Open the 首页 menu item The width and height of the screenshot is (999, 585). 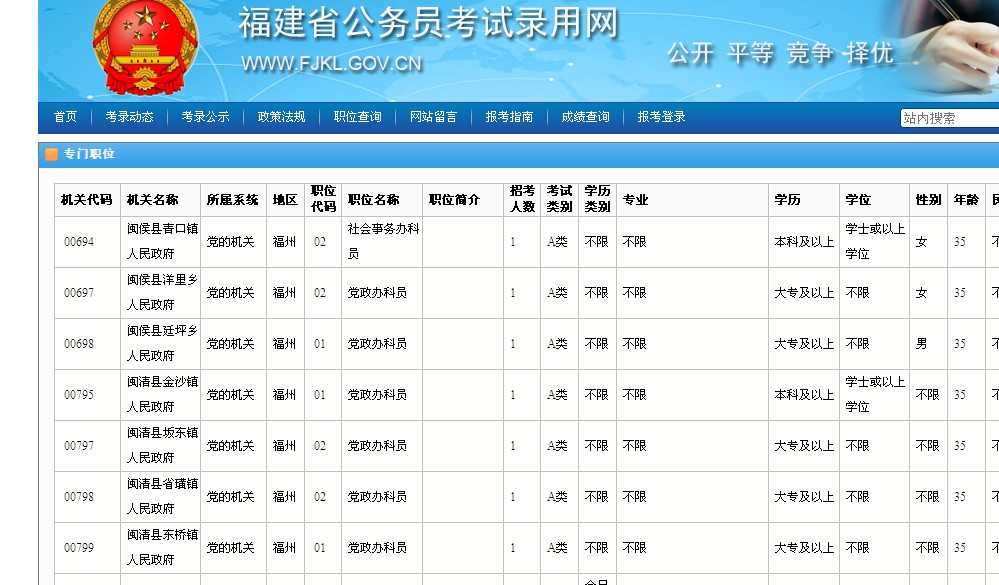point(64,116)
